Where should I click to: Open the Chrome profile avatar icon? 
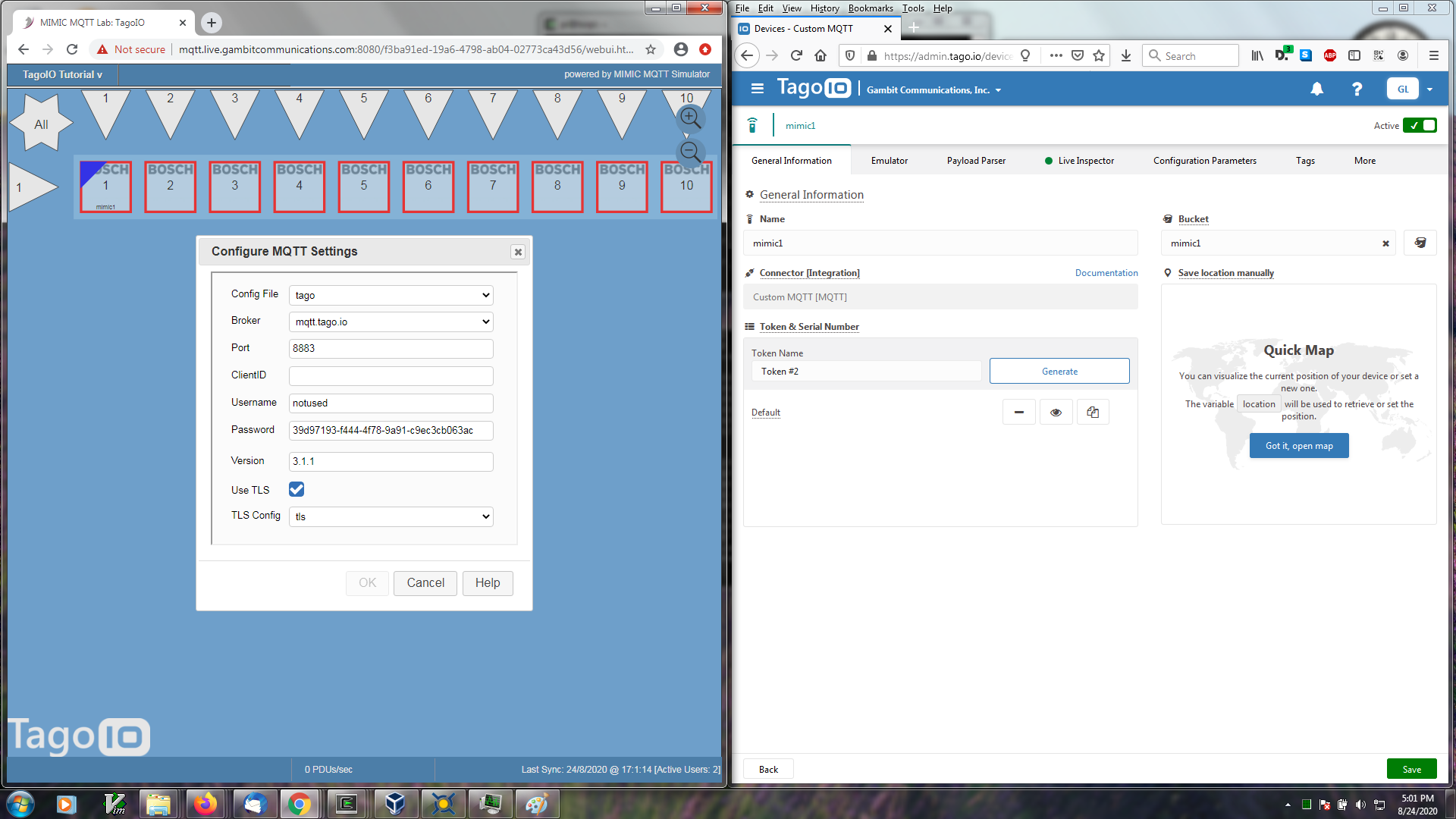(681, 49)
